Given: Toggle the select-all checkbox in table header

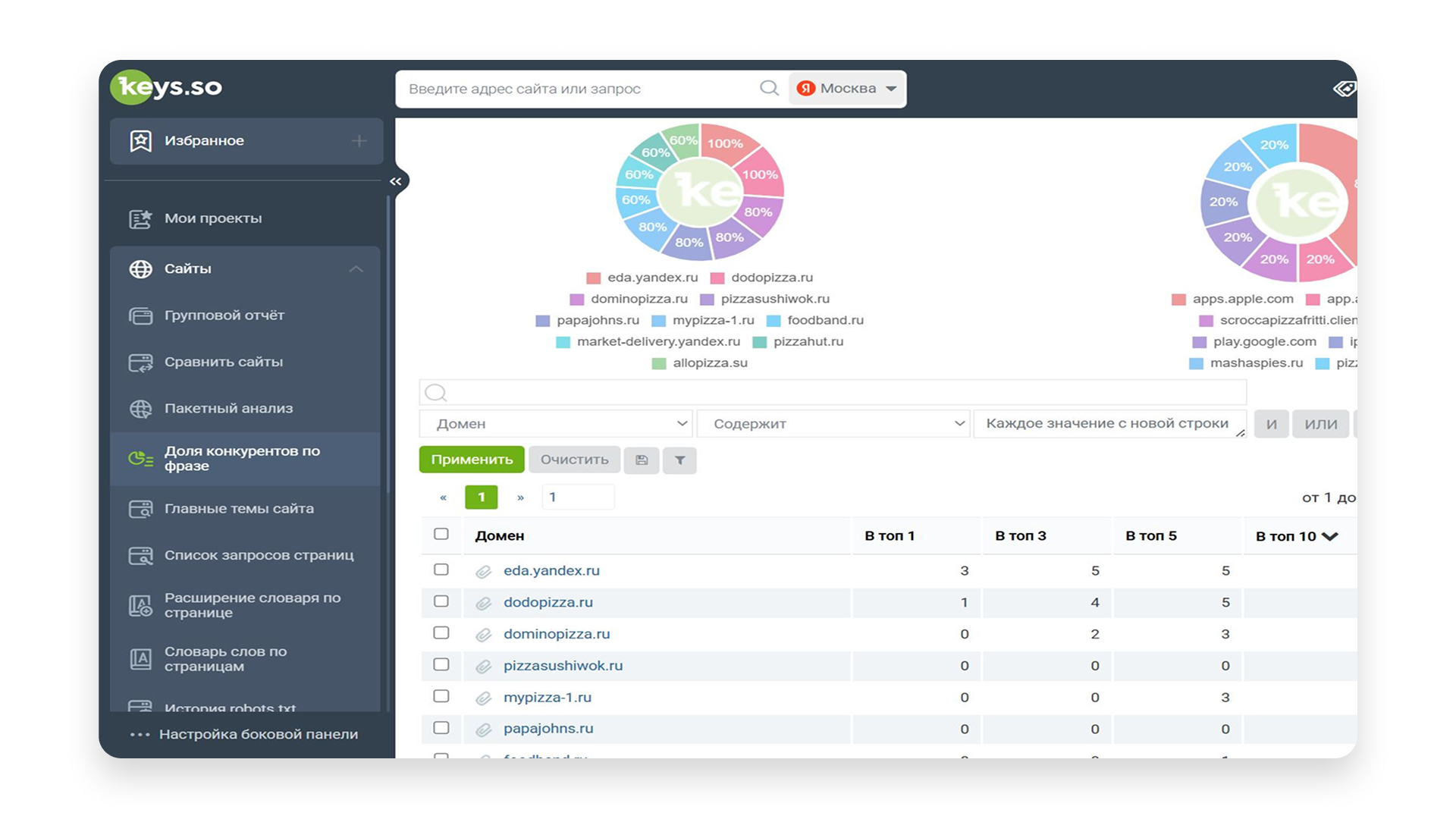Looking at the screenshot, I should (x=441, y=534).
